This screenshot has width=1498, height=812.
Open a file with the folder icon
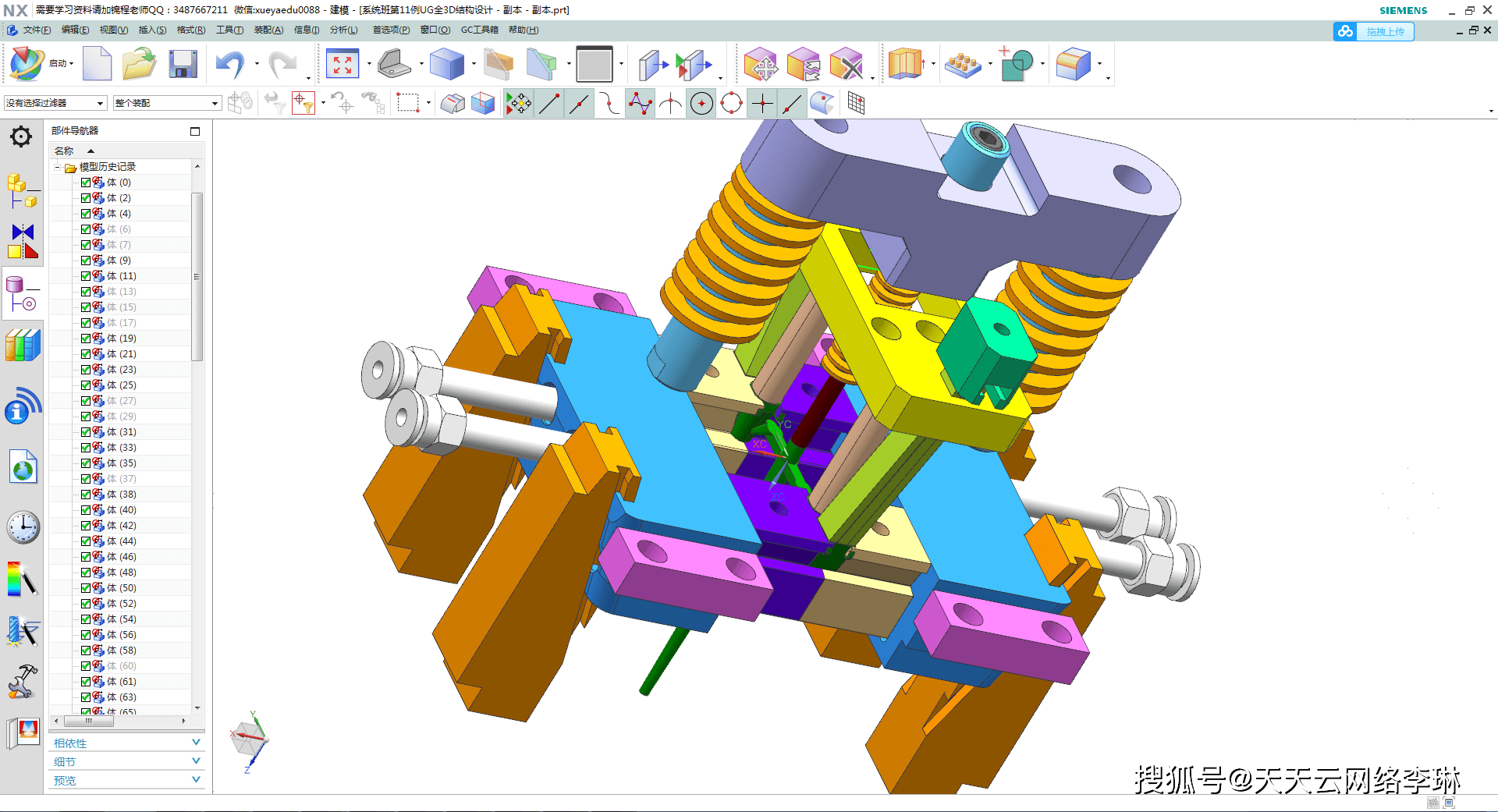(x=139, y=64)
